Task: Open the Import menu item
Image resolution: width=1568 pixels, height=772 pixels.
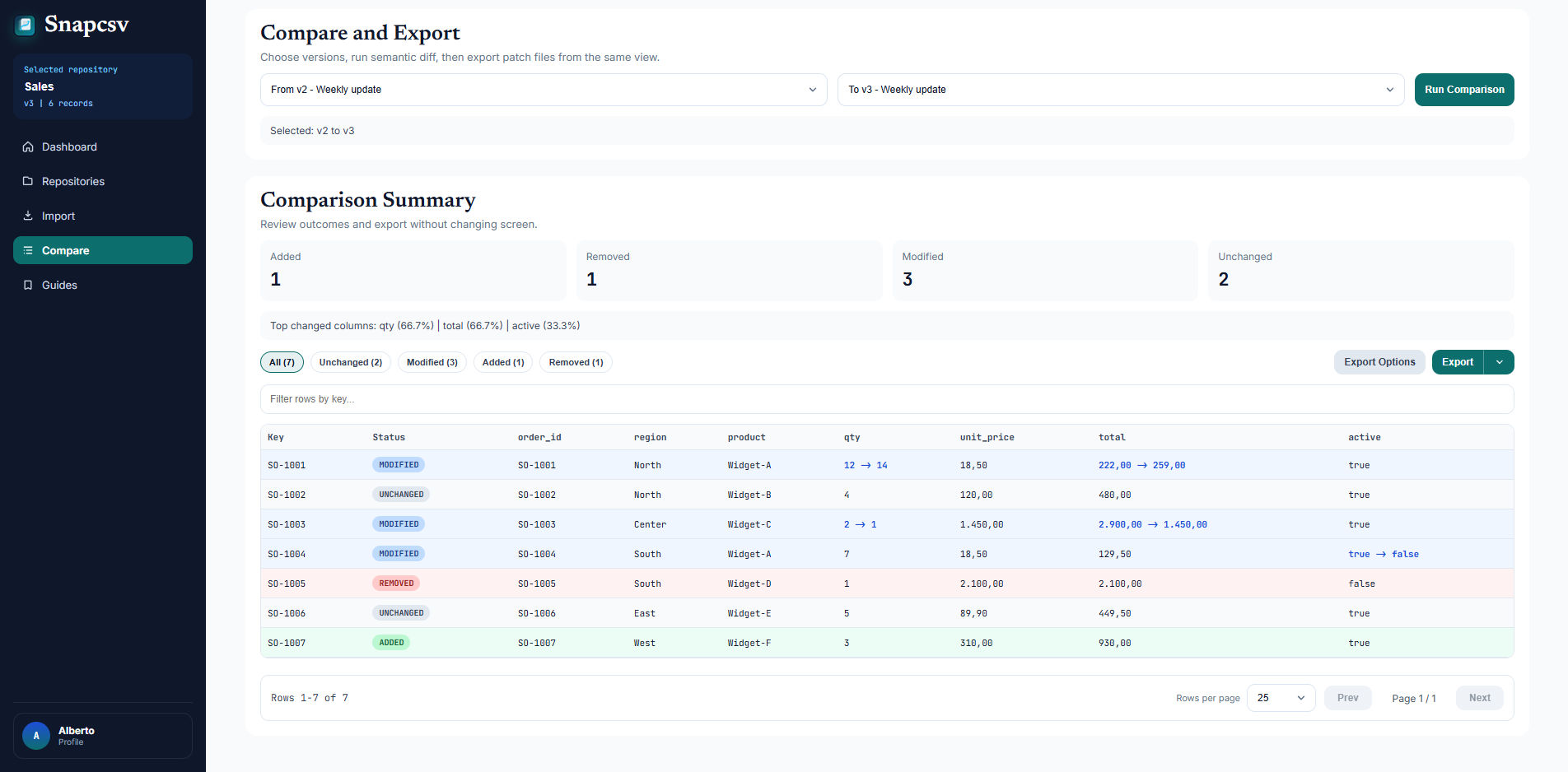Action: [x=103, y=216]
